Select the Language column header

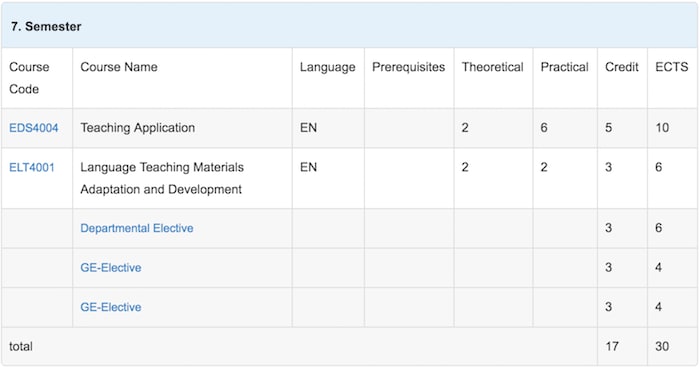click(328, 67)
